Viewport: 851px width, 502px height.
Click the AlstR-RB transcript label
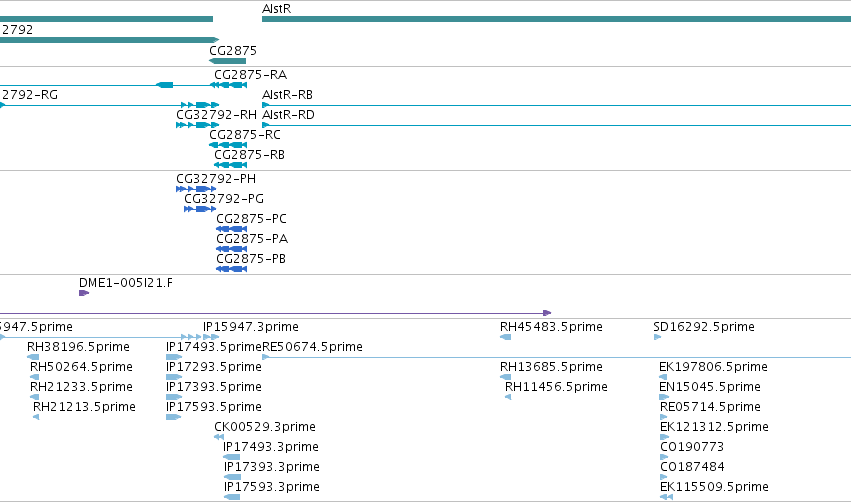click(287, 94)
